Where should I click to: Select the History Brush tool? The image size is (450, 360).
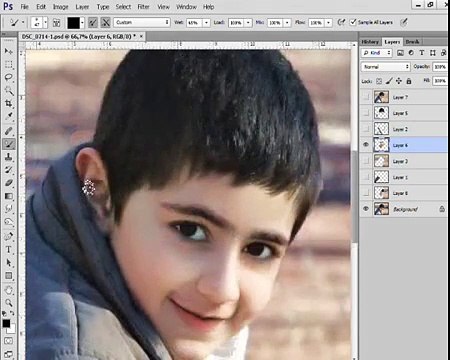pos(9,170)
